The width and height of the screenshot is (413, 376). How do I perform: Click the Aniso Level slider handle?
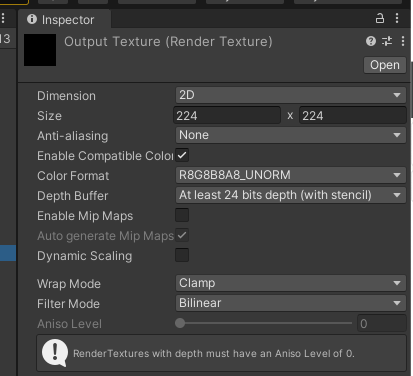click(180, 323)
